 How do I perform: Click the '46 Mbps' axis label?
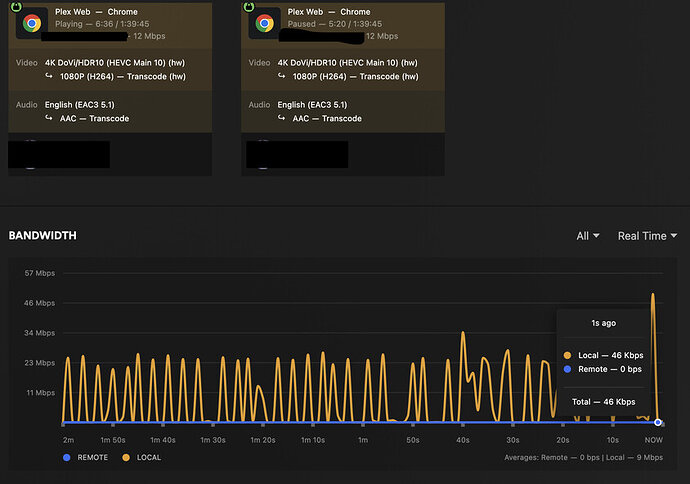tap(40, 303)
